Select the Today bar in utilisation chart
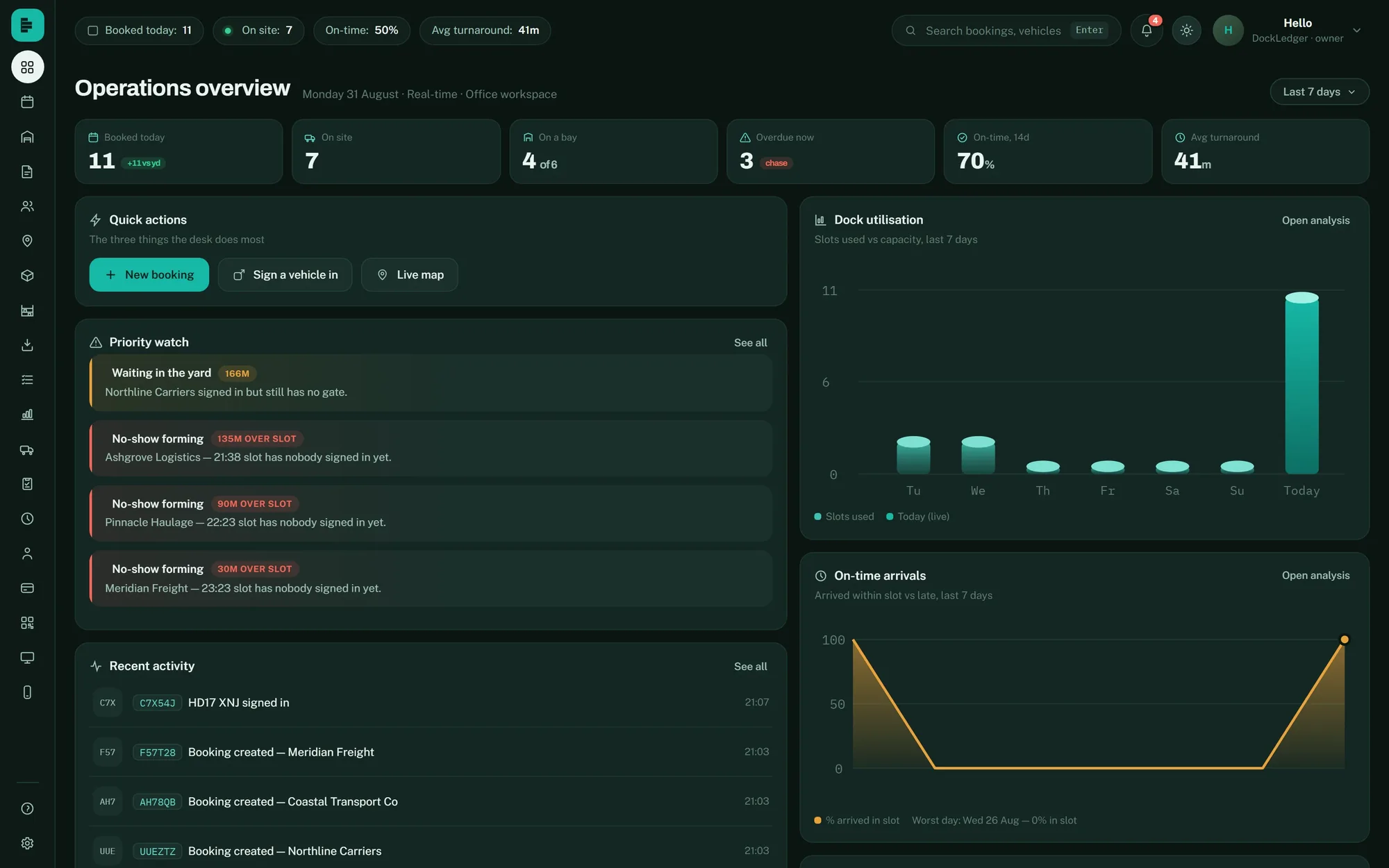The width and height of the screenshot is (1389, 868). point(1301,383)
